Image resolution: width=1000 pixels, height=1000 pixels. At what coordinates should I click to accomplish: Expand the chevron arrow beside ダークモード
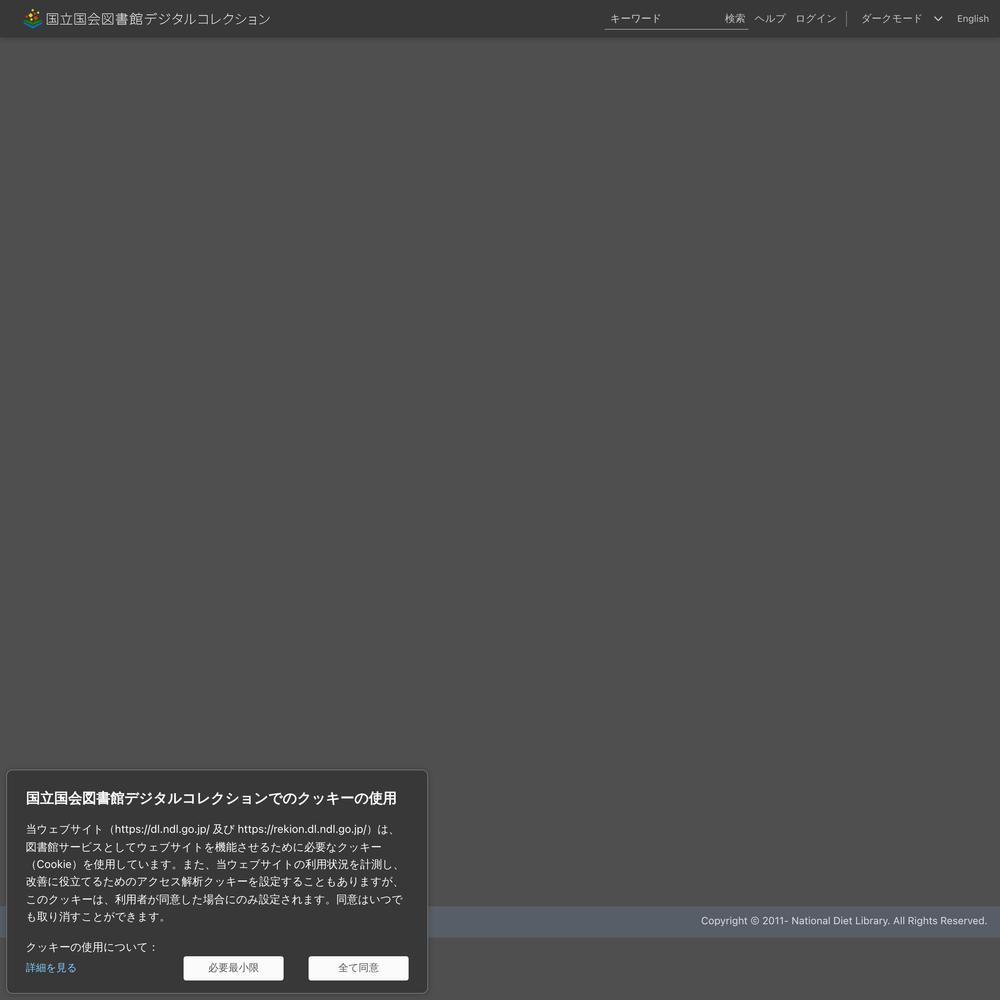[x=938, y=19]
